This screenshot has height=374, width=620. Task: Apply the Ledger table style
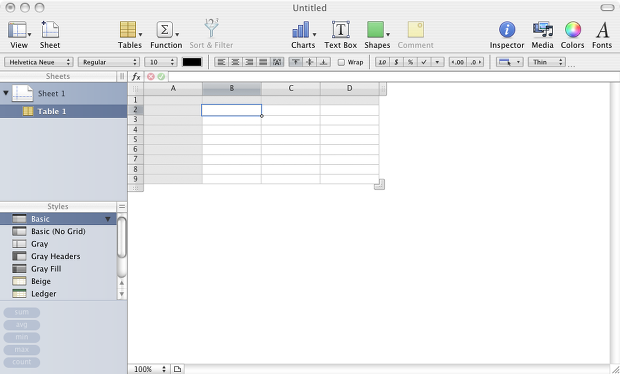pyautogui.click(x=58, y=294)
